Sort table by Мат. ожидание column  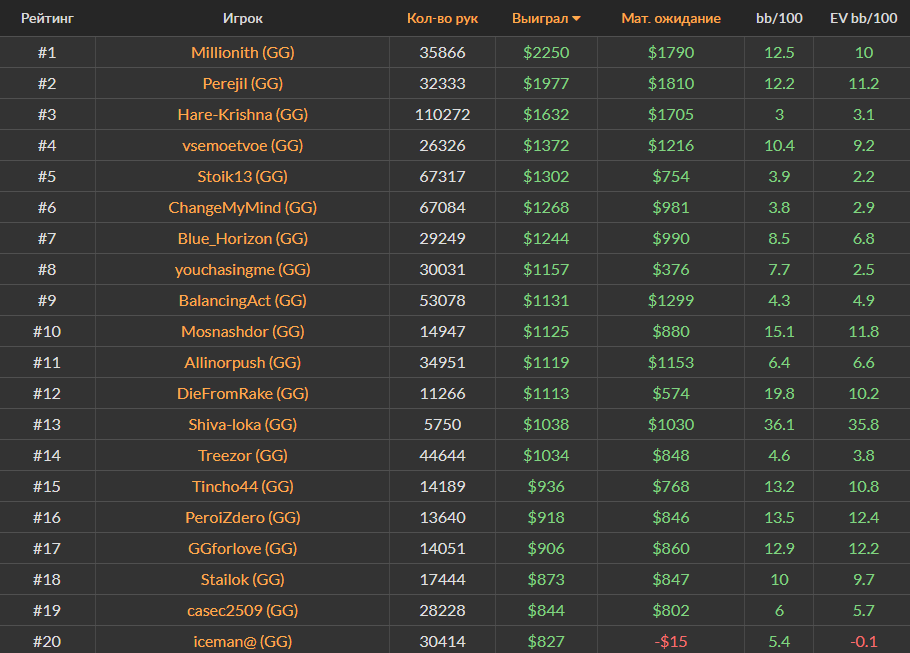tap(670, 19)
